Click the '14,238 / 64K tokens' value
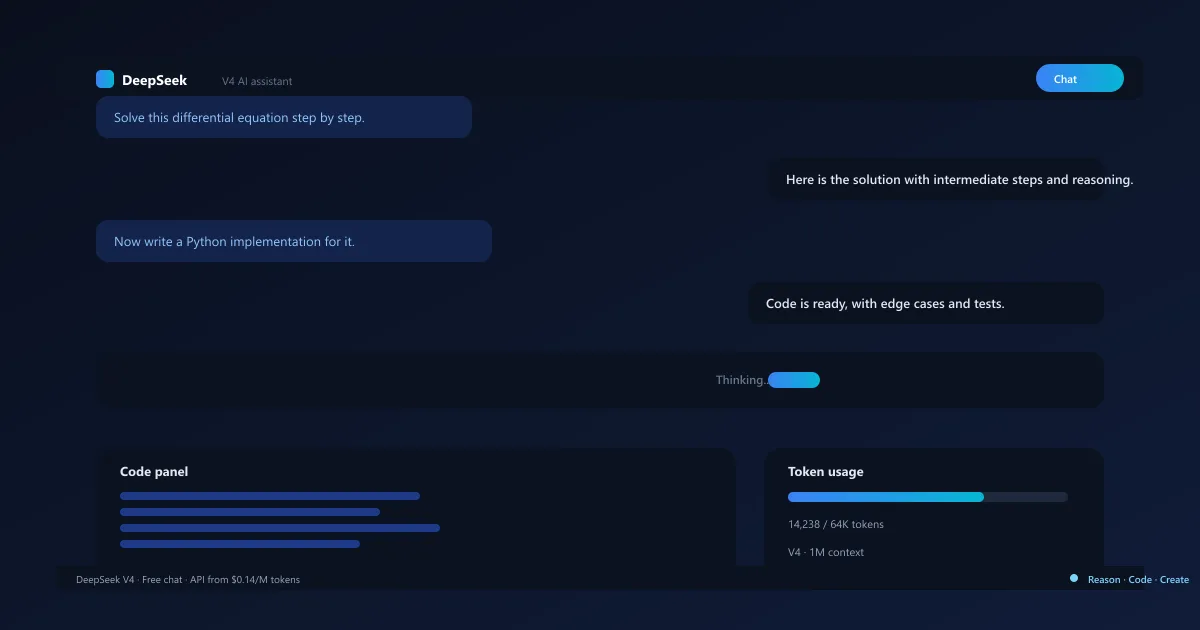This screenshot has width=1200, height=630. click(836, 524)
